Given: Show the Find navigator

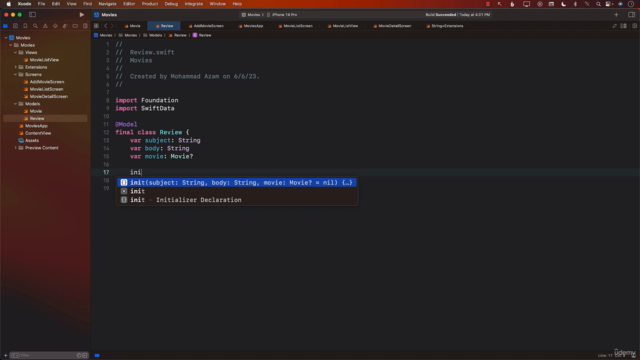Looking at the screenshot, I should [x=35, y=26].
